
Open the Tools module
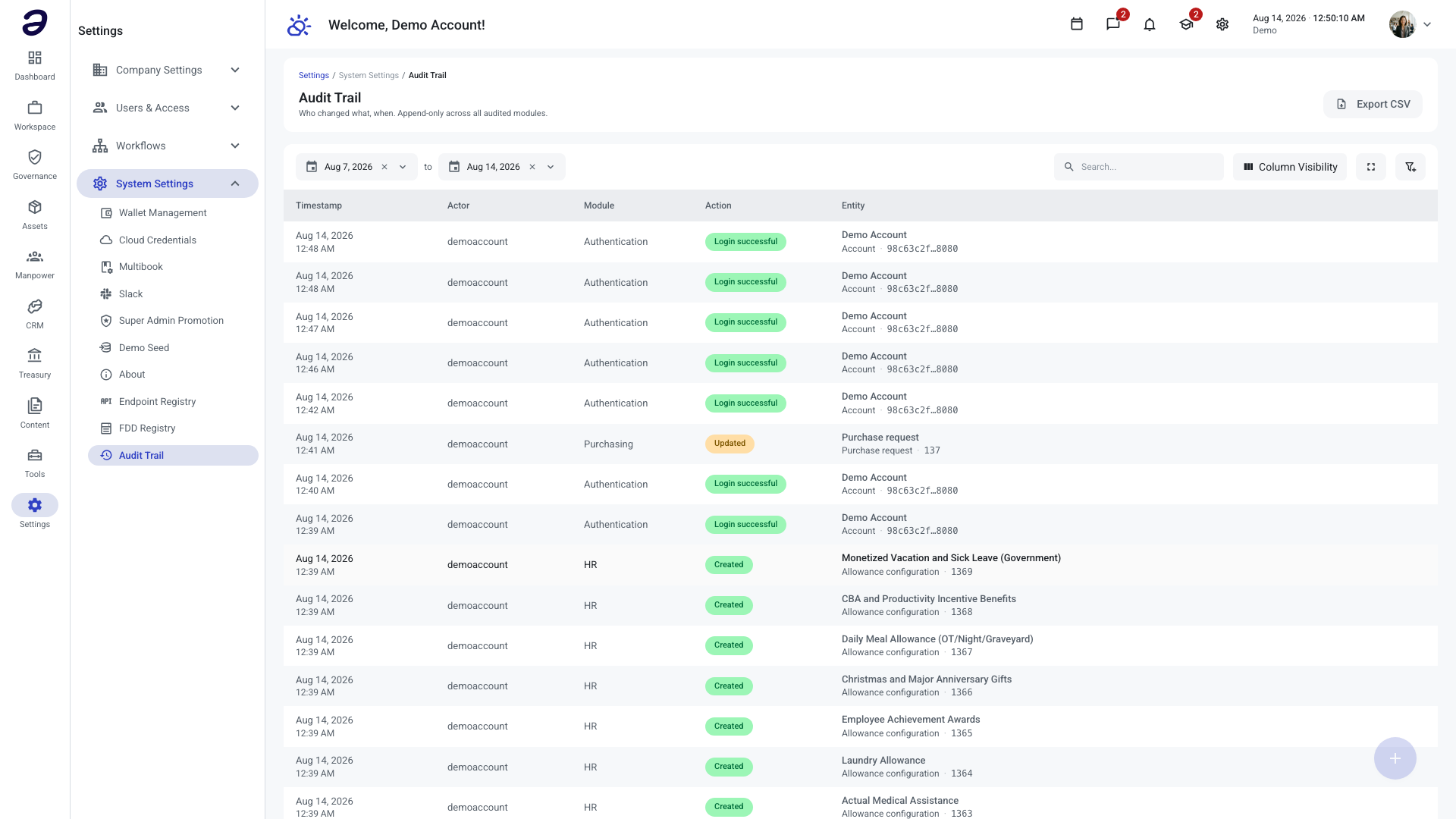35,463
